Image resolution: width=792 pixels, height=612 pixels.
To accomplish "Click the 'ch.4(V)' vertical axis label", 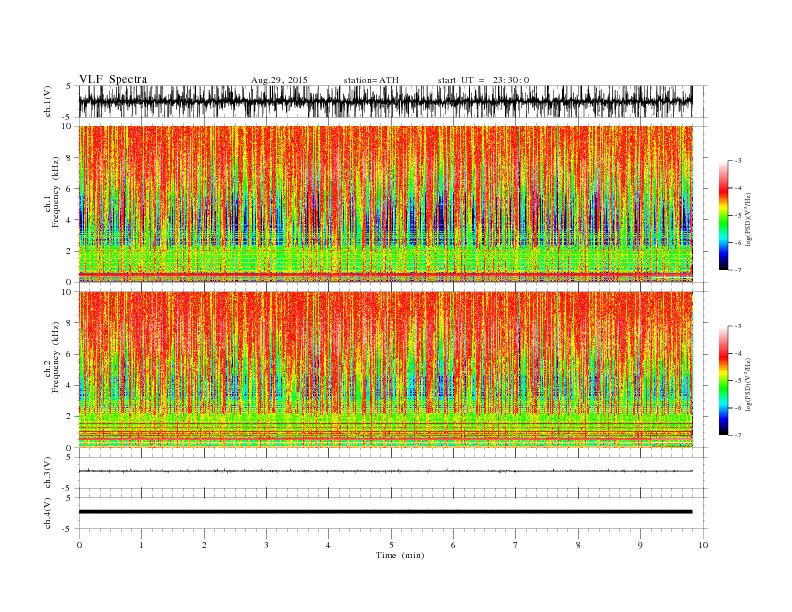I will point(48,513).
